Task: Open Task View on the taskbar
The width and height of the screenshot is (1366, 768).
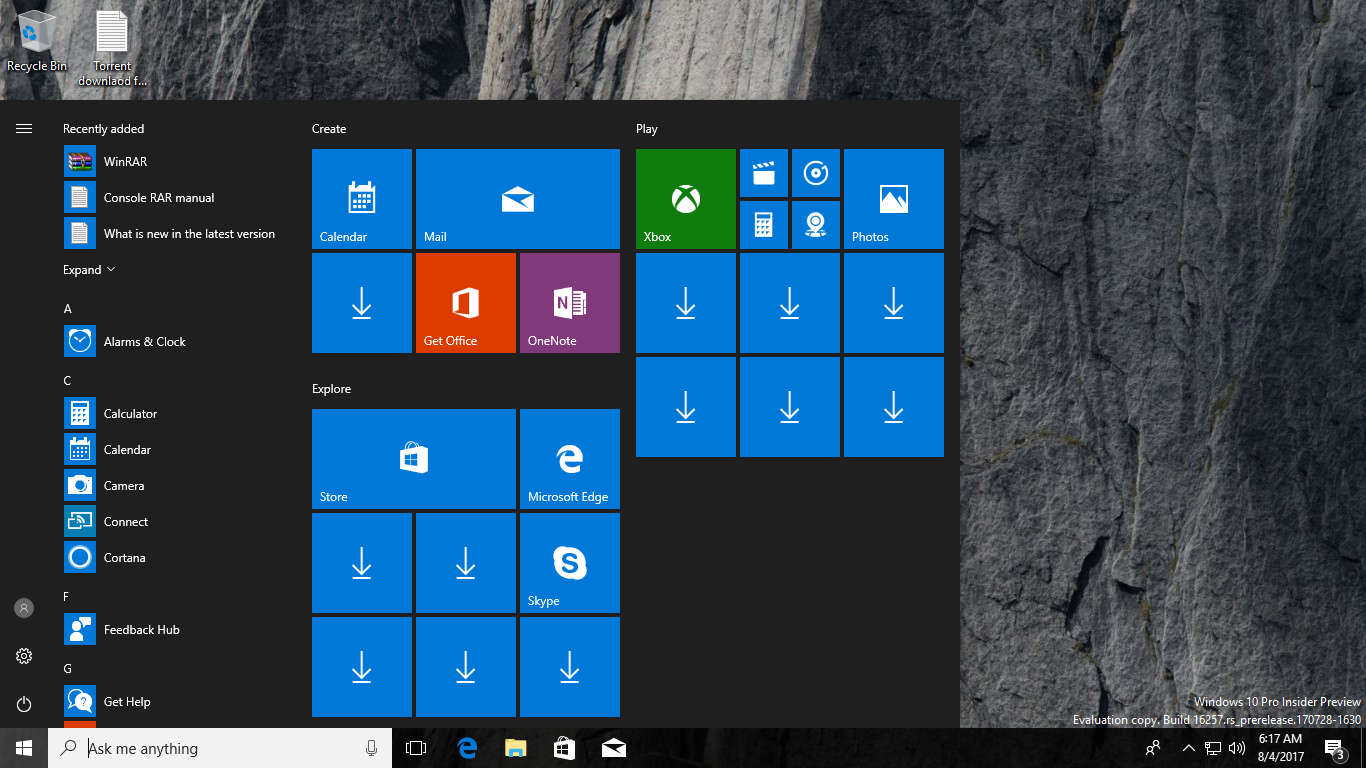Action: (416, 748)
